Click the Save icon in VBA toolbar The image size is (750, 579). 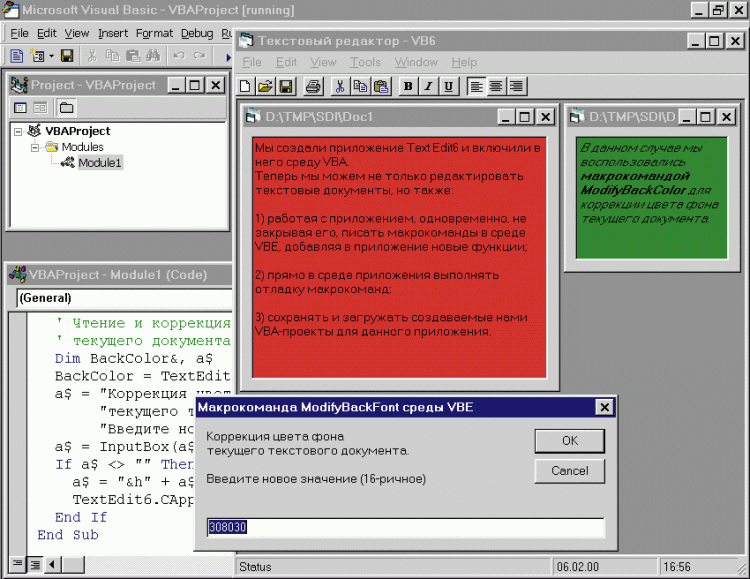click(x=67, y=56)
